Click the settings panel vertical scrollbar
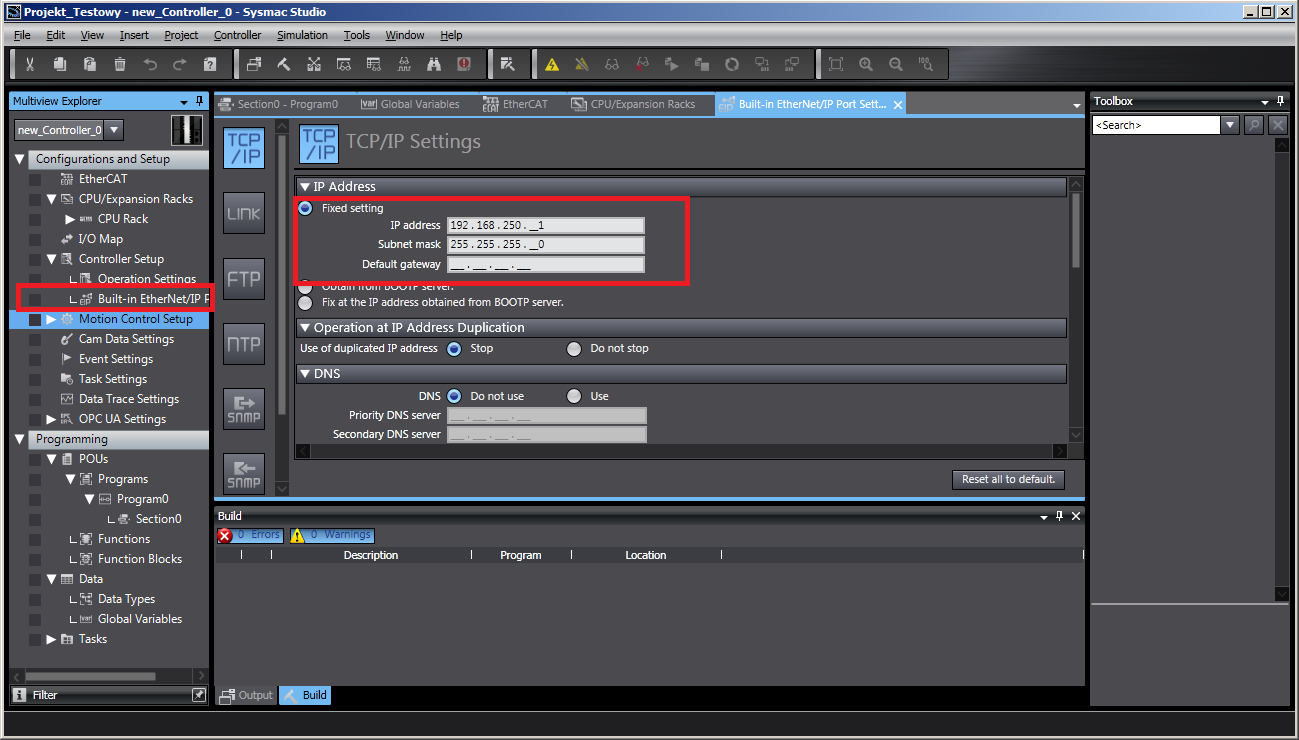 tap(1076, 230)
